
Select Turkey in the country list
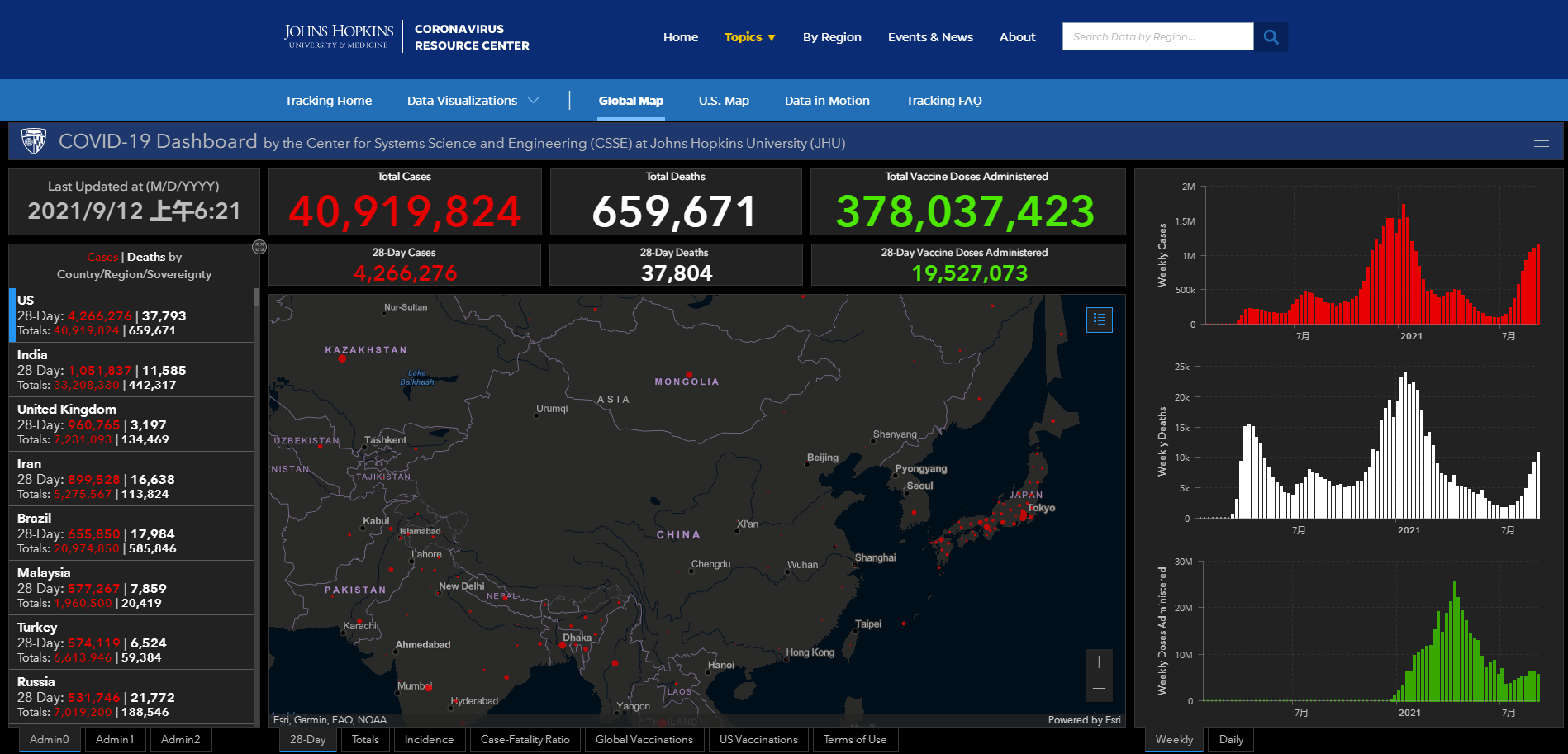(x=131, y=642)
